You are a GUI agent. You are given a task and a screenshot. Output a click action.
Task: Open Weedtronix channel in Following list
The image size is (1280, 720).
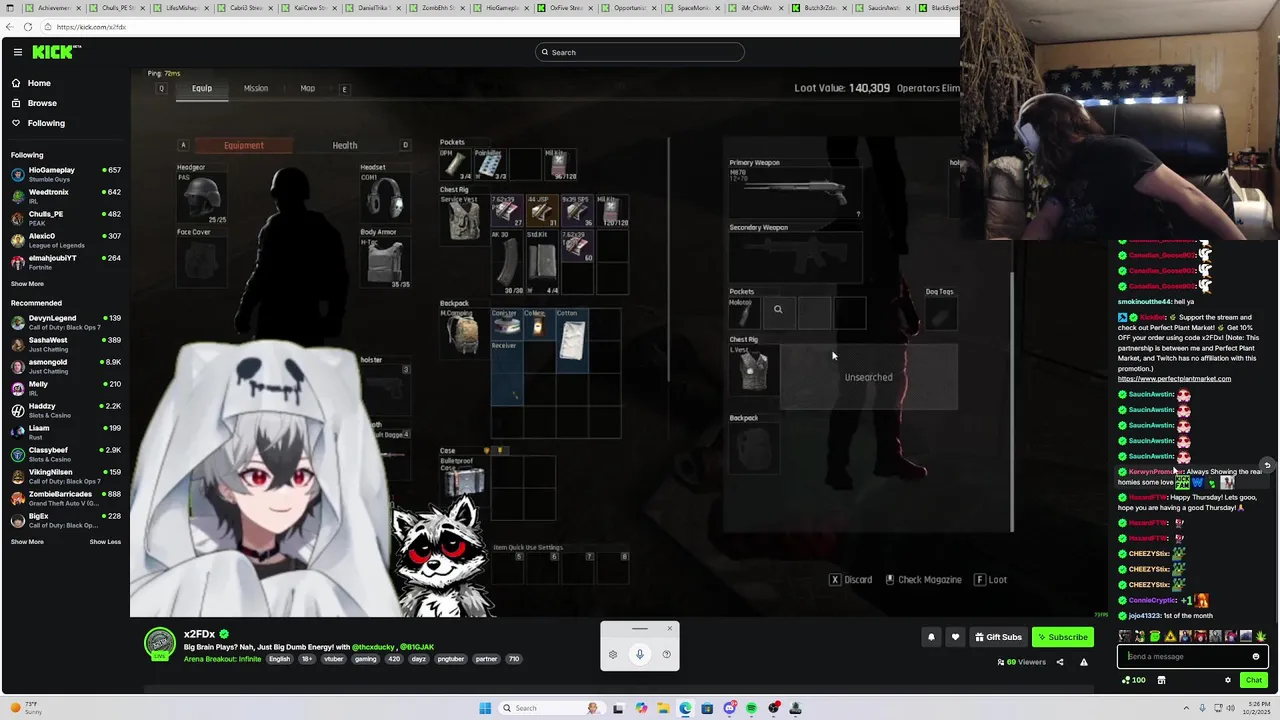[66, 196]
